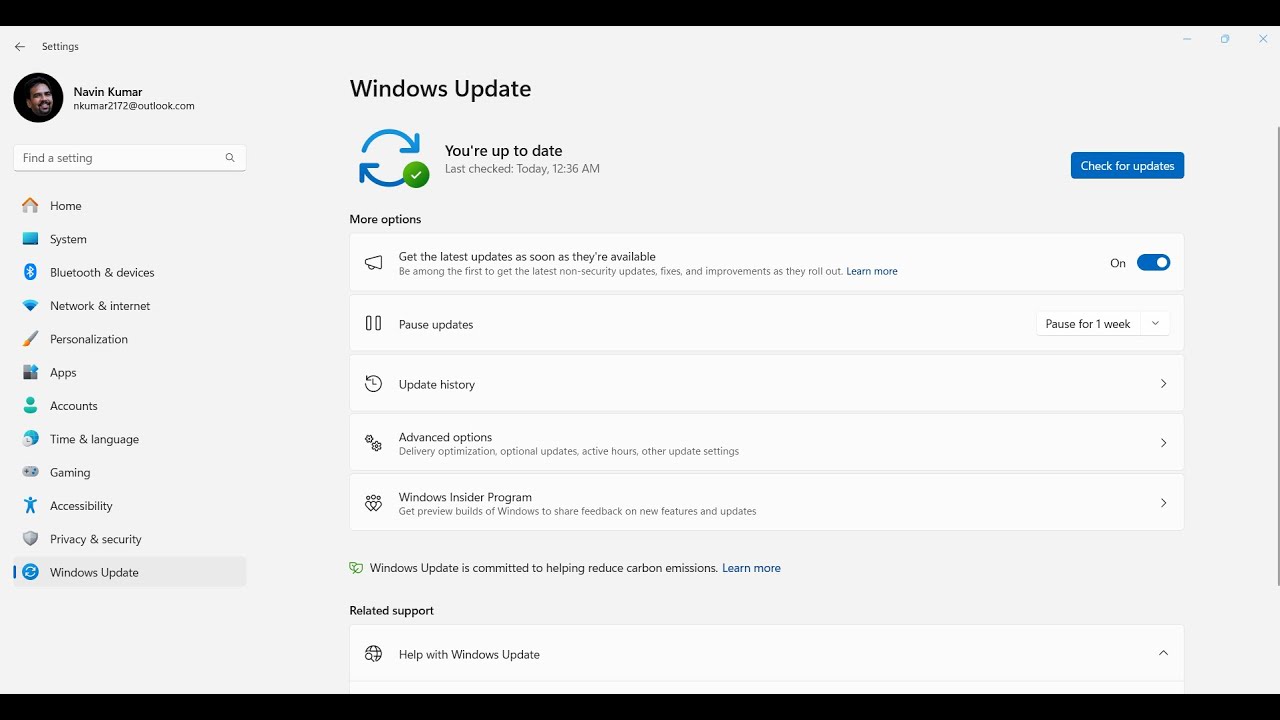Click Pause for 1 week button
1280x720 pixels.
coord(1088,324)
